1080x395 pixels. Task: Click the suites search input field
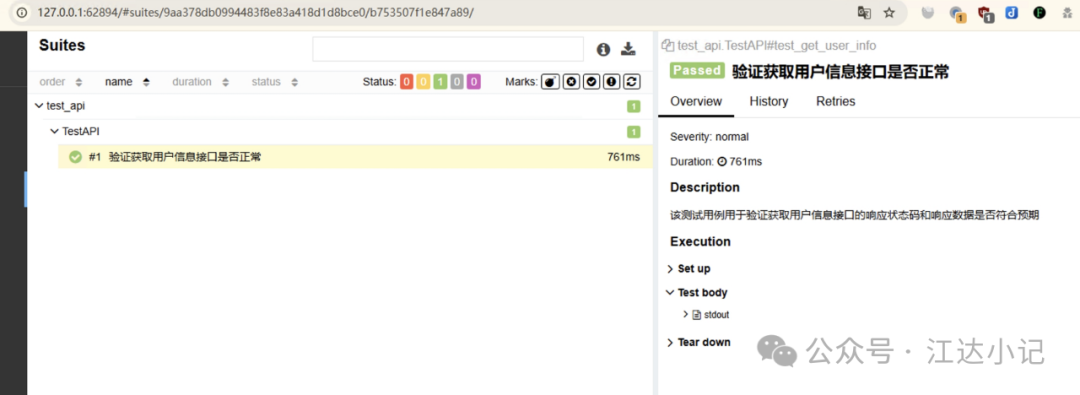pos(448,49)
